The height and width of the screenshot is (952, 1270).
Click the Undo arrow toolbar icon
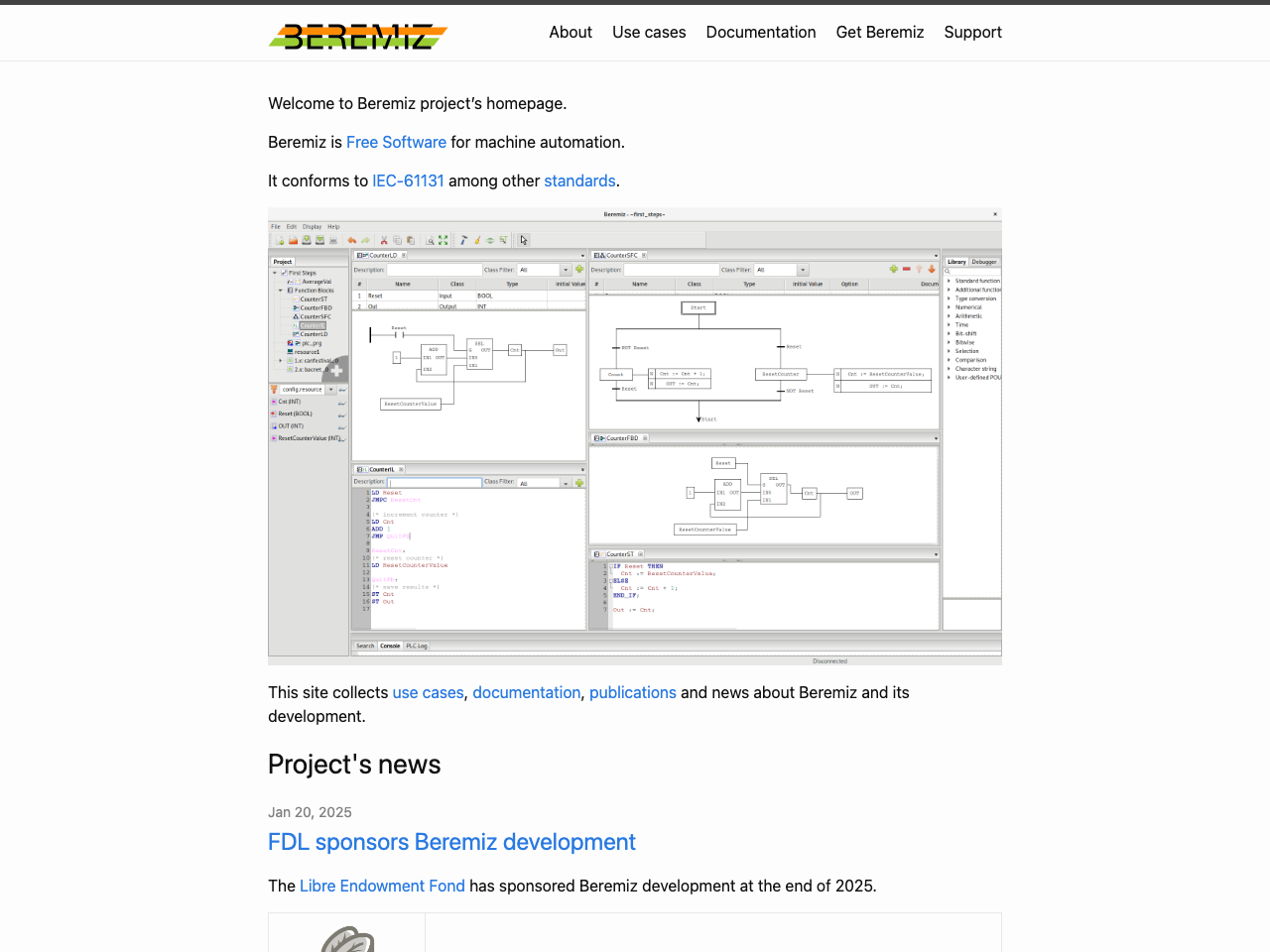tap(352, 240)
